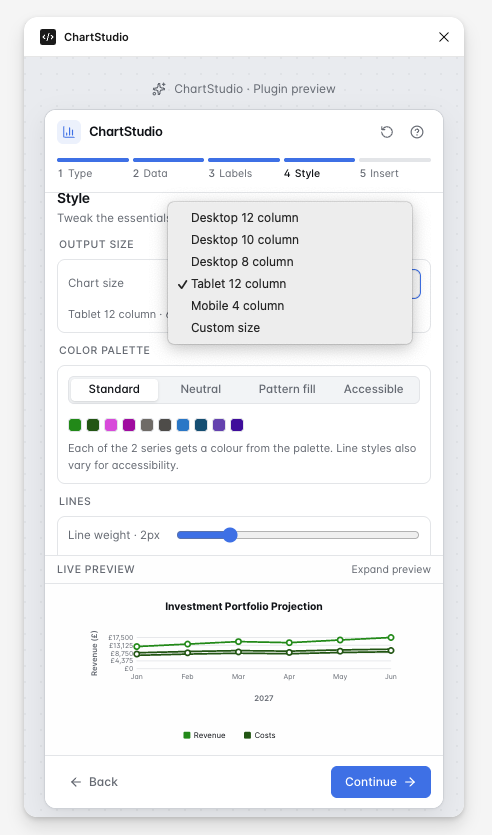The height and width of the screenshot is (835, 492).
Task: Click the Line weight slider handle
Action: (230, 535)
